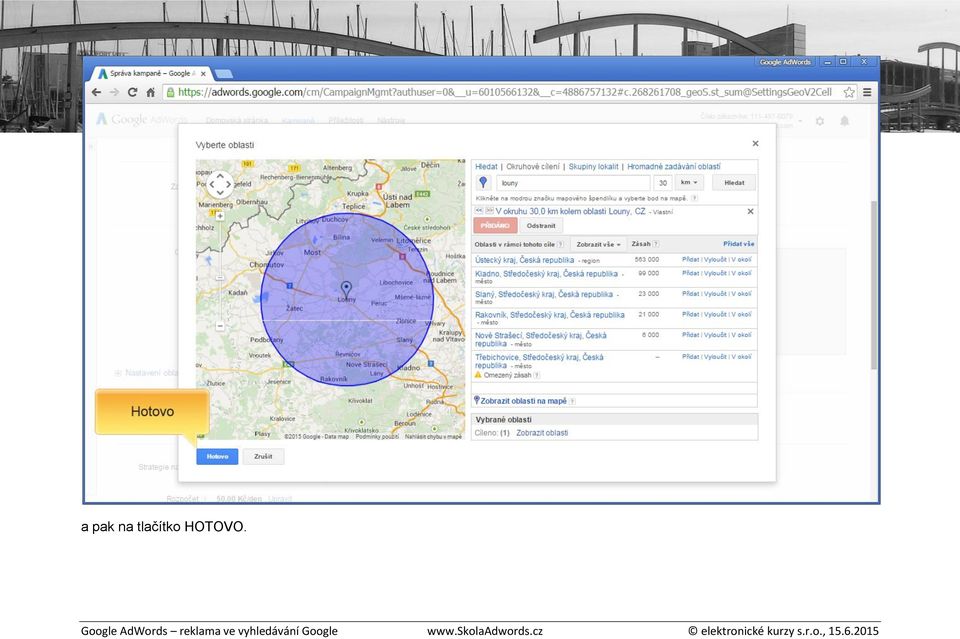Screen dimensions: 960x639
Task: Click help icon next to Oblasti v rámci tohoto cíle
Action: 560,244
